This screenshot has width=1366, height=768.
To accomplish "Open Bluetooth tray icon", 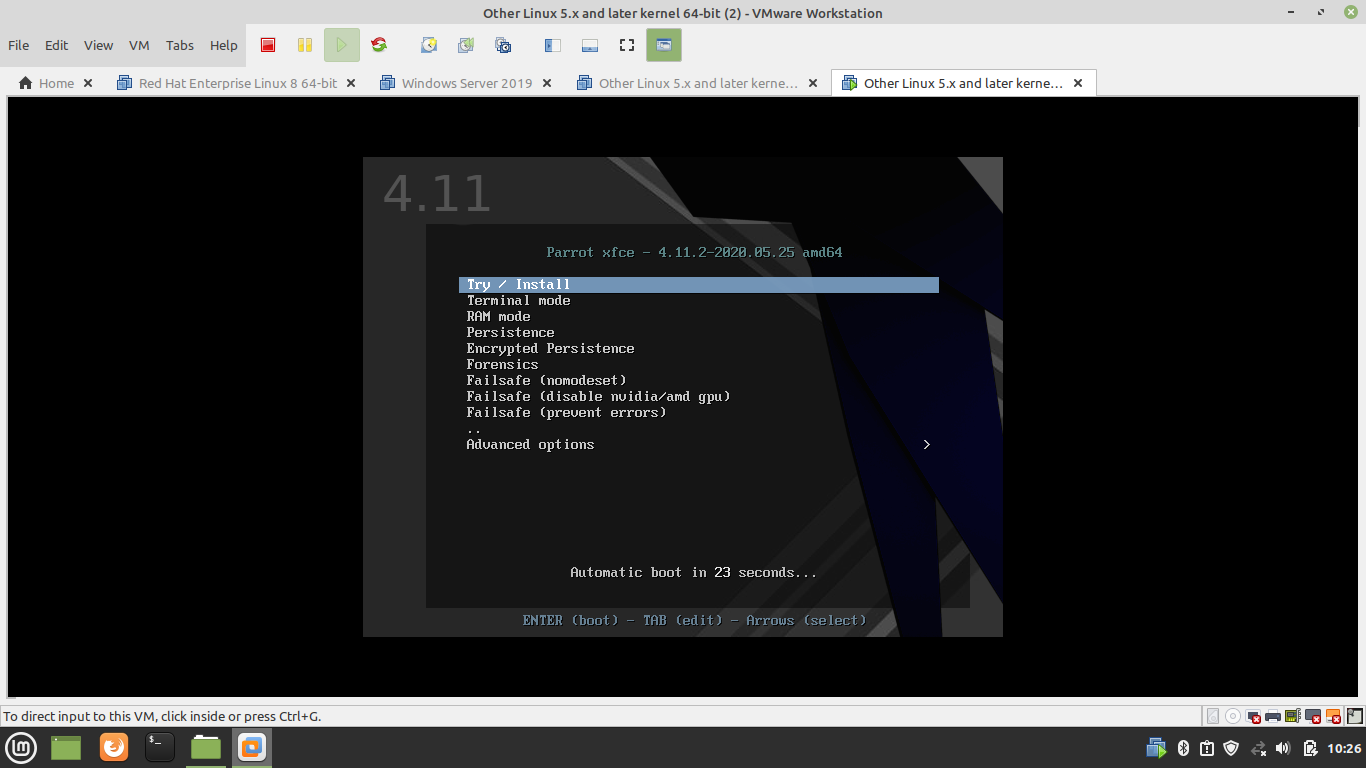I will pos(1182,748).
